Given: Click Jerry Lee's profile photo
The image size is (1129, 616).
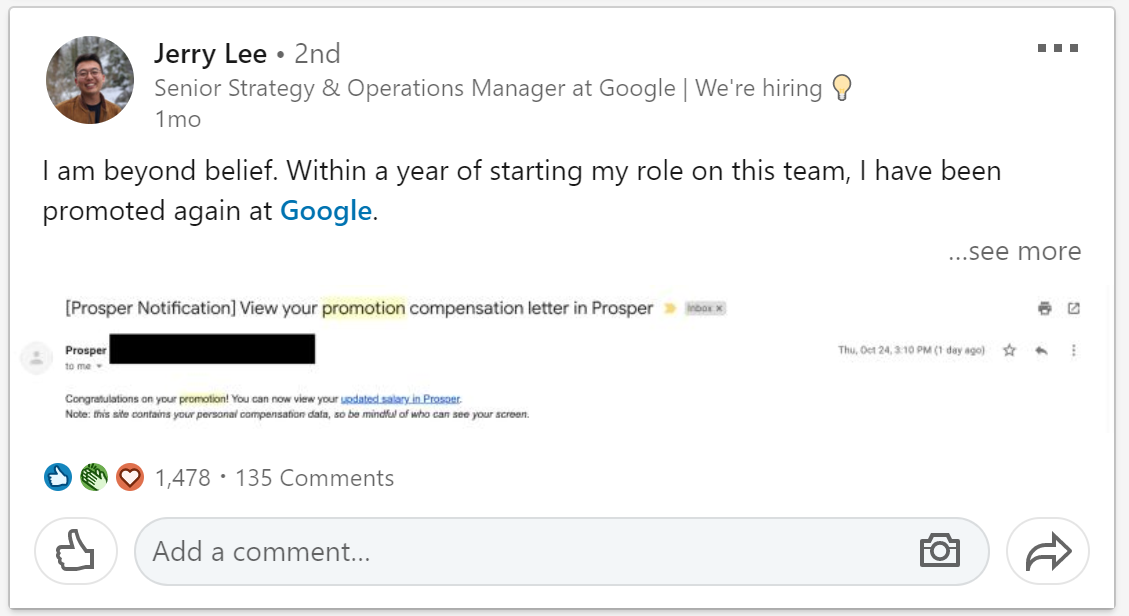Looking at the screenshot, I should (x=90, y=80).
